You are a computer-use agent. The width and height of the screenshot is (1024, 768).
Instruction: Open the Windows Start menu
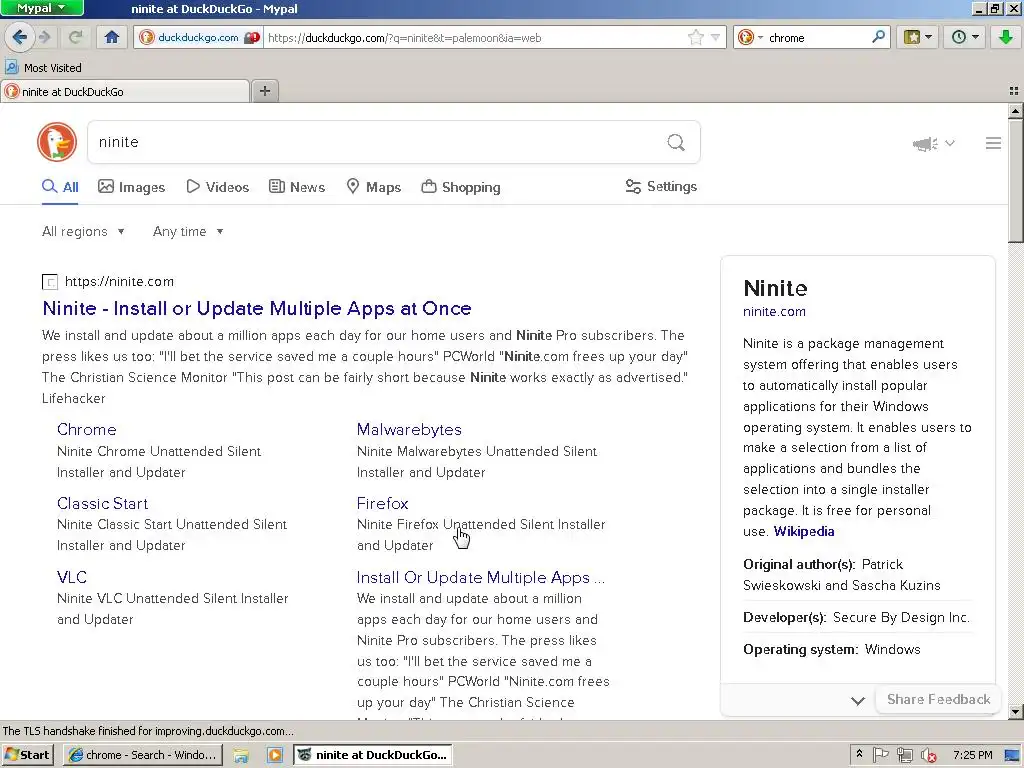[x=27, y=754]
